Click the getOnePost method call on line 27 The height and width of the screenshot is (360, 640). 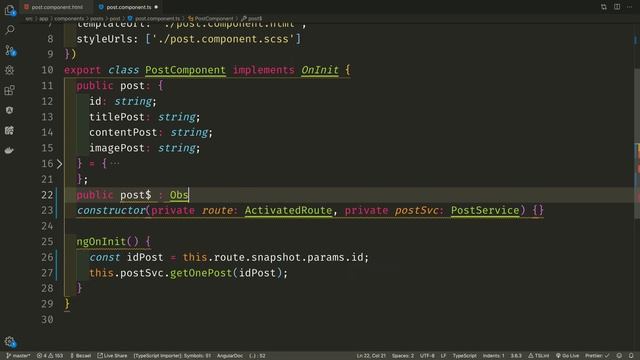tap(201, 273)
